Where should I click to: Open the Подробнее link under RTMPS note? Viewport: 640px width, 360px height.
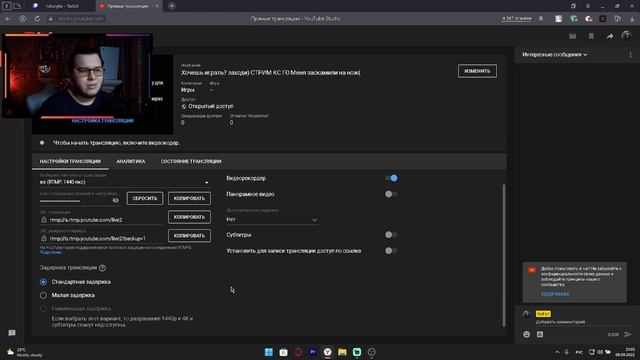[x=51, y=252]
